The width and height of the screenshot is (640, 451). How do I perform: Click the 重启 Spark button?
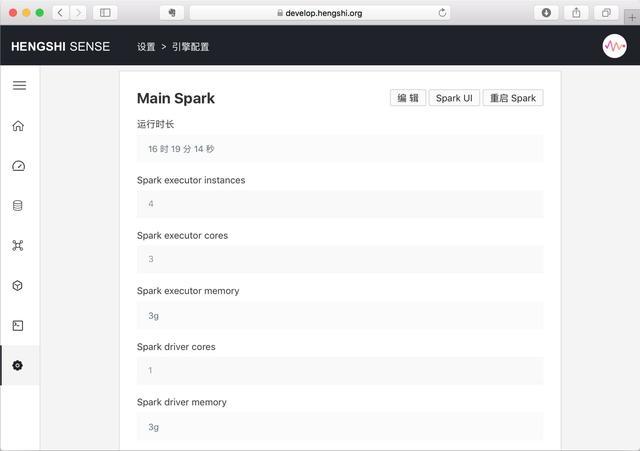click(x=513, y=98)
